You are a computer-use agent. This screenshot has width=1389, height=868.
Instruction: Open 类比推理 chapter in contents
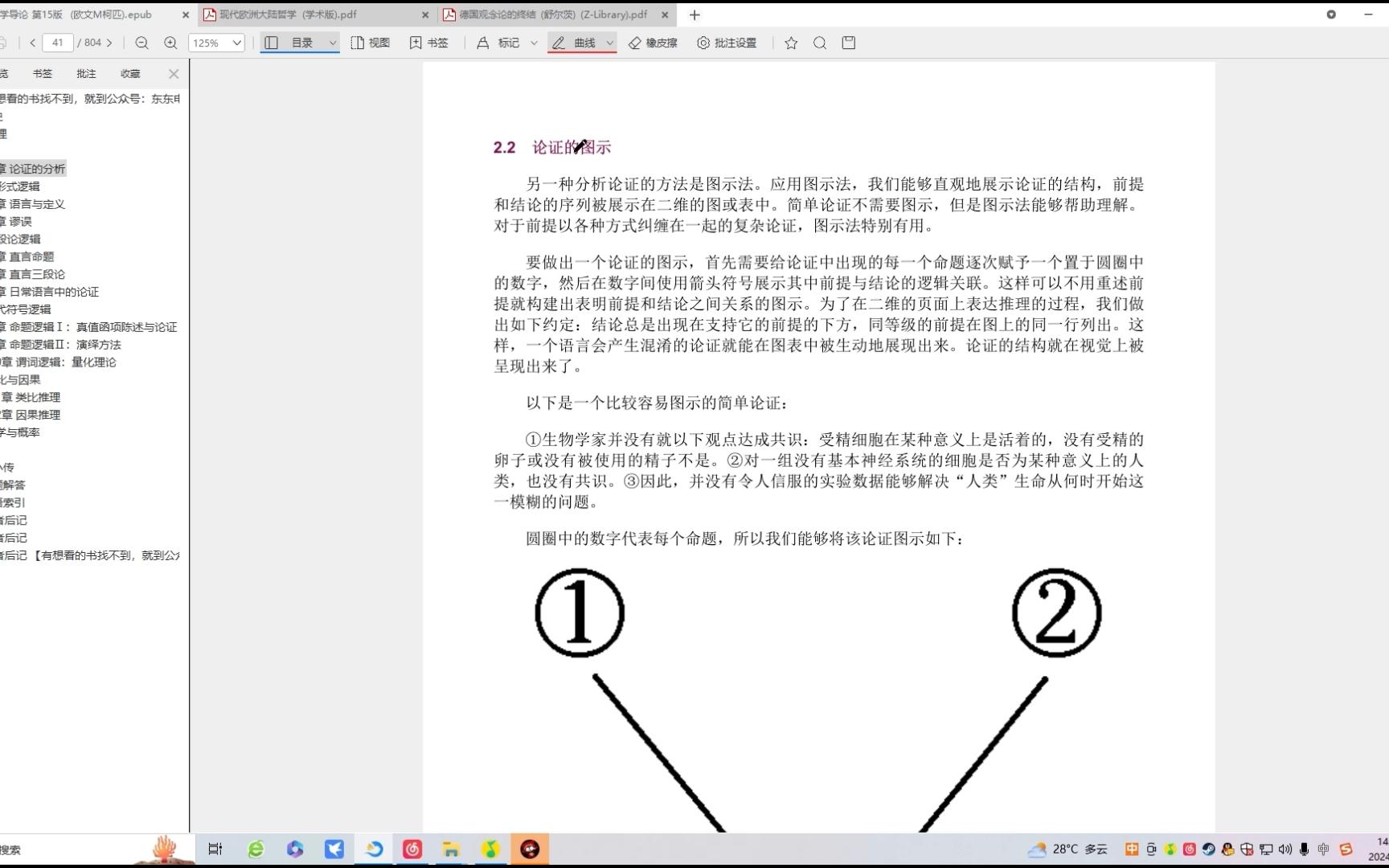31,398
